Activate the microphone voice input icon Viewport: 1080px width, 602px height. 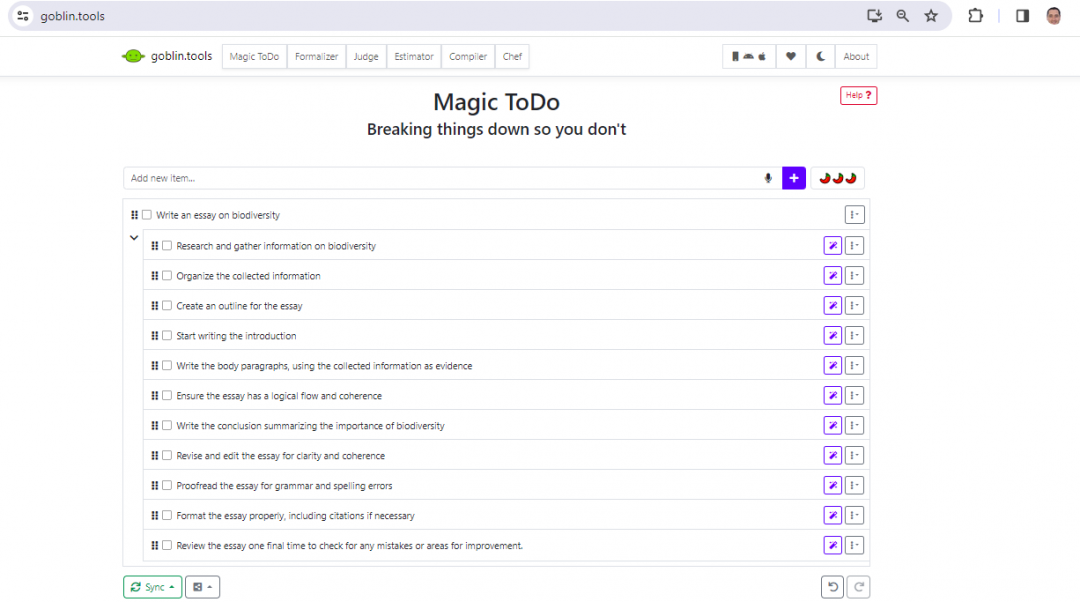pyautogui.click(x=768, y=178)
